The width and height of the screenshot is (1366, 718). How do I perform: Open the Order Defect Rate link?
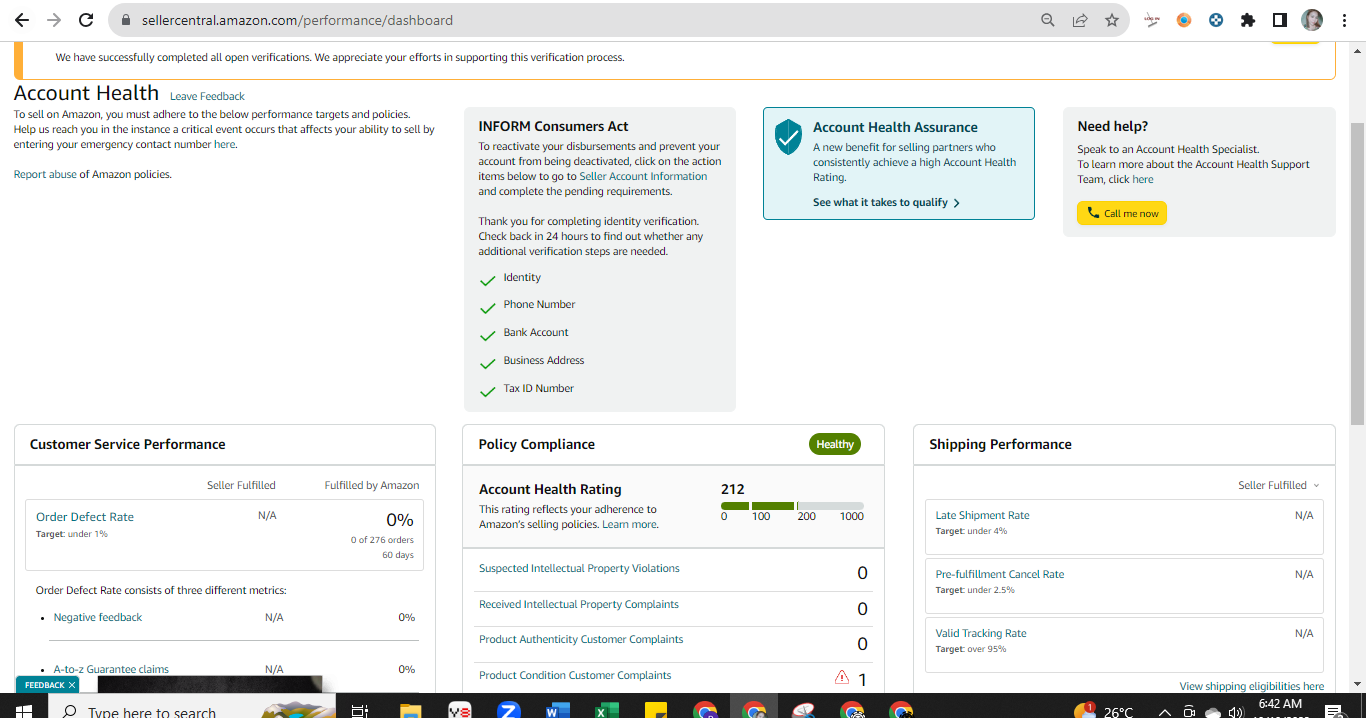[85, 517]
